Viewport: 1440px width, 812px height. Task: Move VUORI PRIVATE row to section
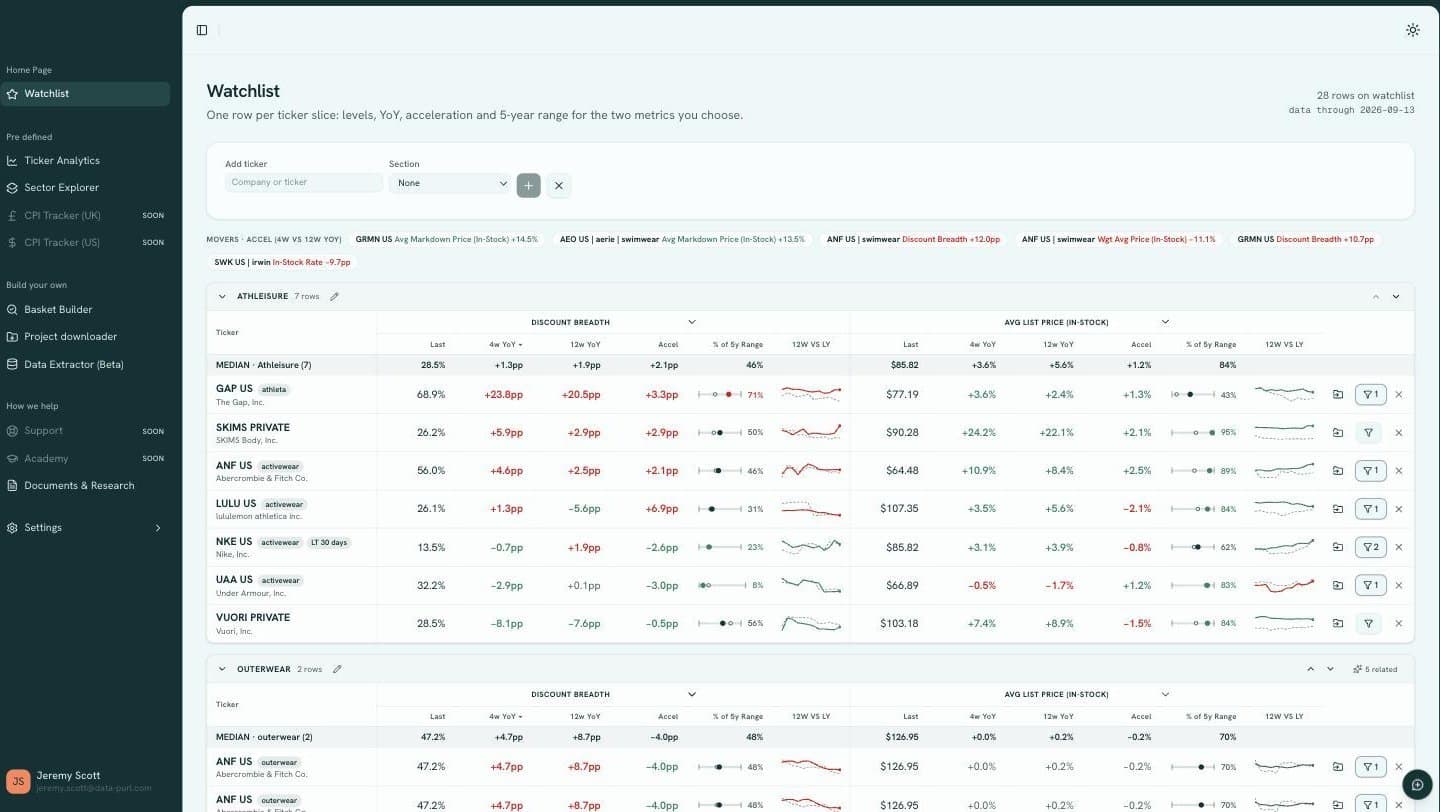point(1338,623)
